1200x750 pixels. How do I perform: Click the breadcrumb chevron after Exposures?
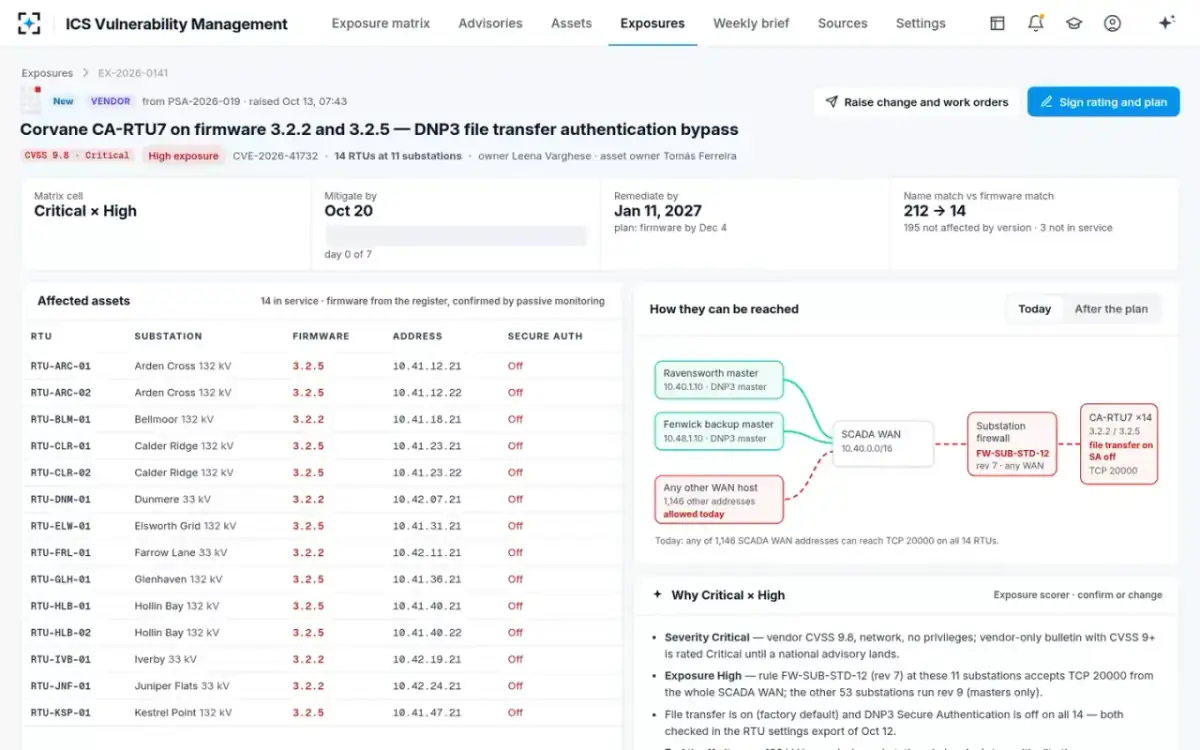(x=86, y=73)
